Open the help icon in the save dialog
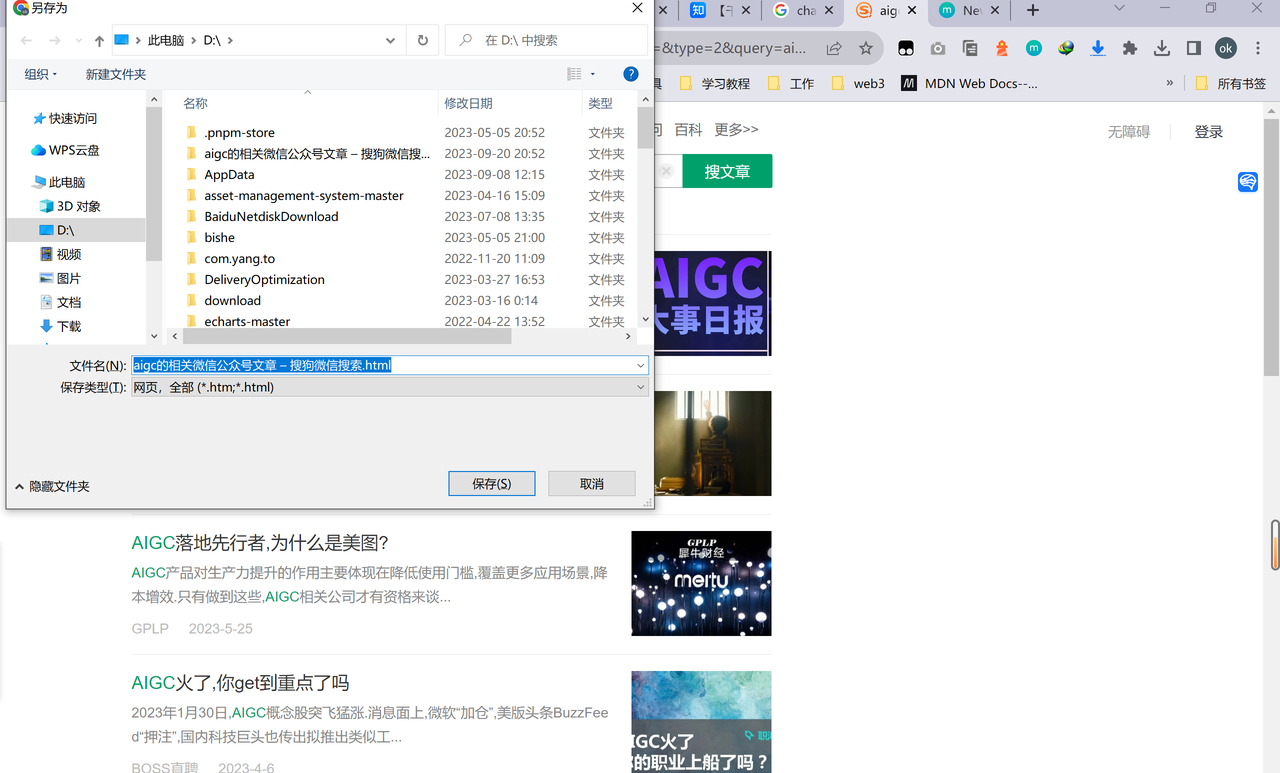This screenshot has width=1280, height=773. click(631, 74)
